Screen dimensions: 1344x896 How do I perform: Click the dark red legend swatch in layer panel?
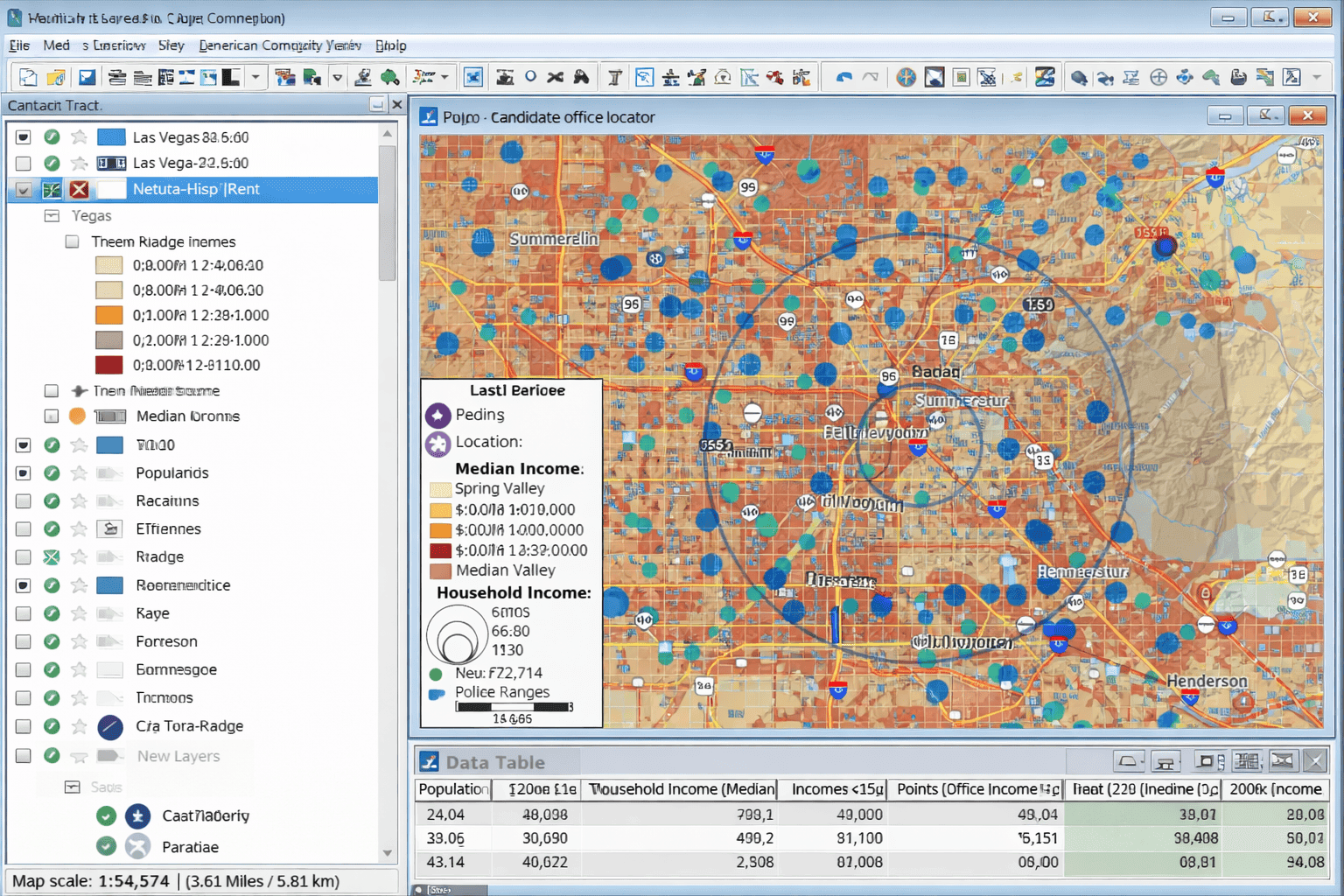click(x=109, y=365)
